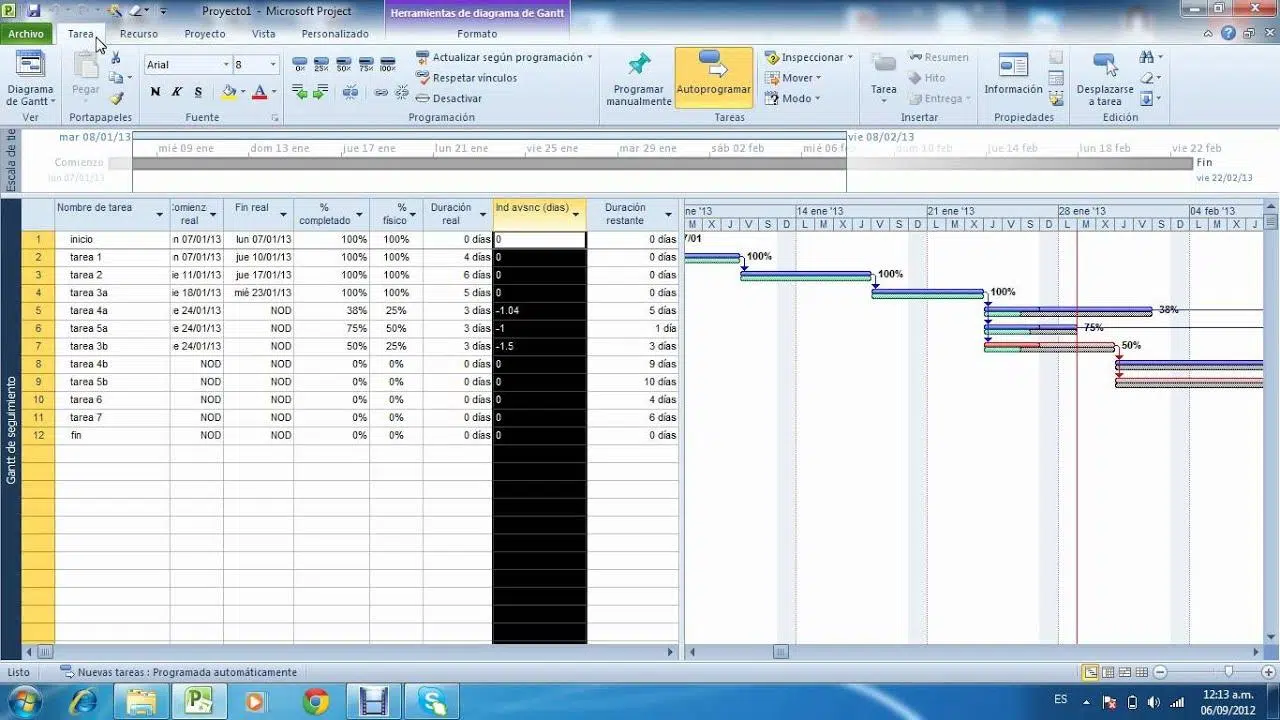1280x720 pixels.
Task: Toggle bold formatting N button
Action: pyautogui.click(x=155, y=92)
